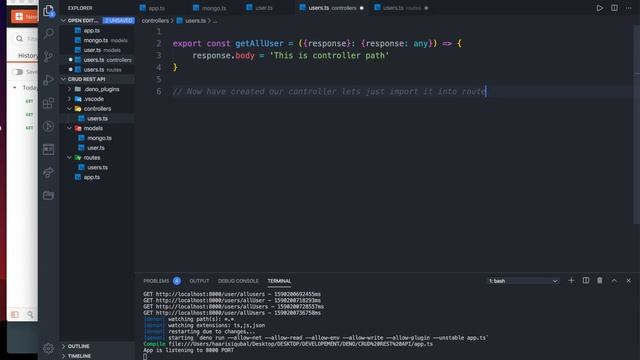Open editor More Actions ellipsis menu
This screenshot has width=640, height=360.
coord(629,8)
